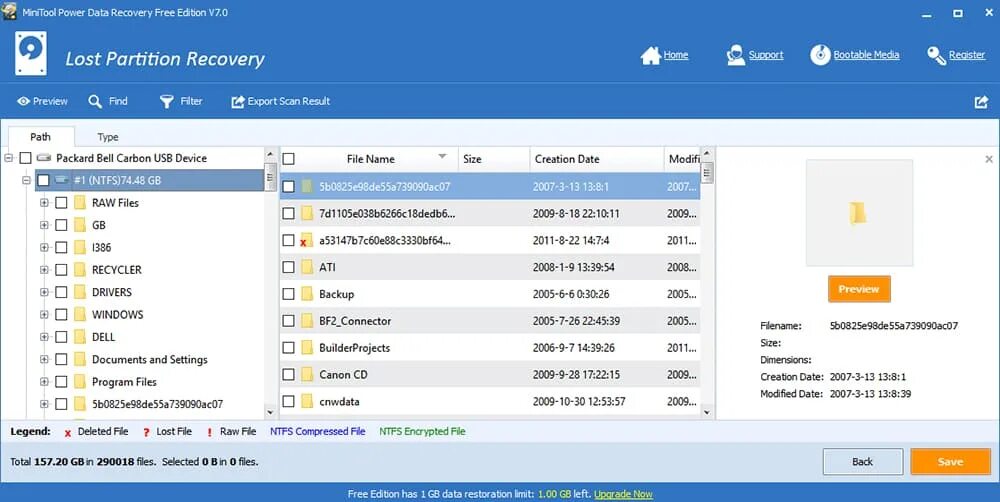Click the Export Scan Result icon

(238, 101)
